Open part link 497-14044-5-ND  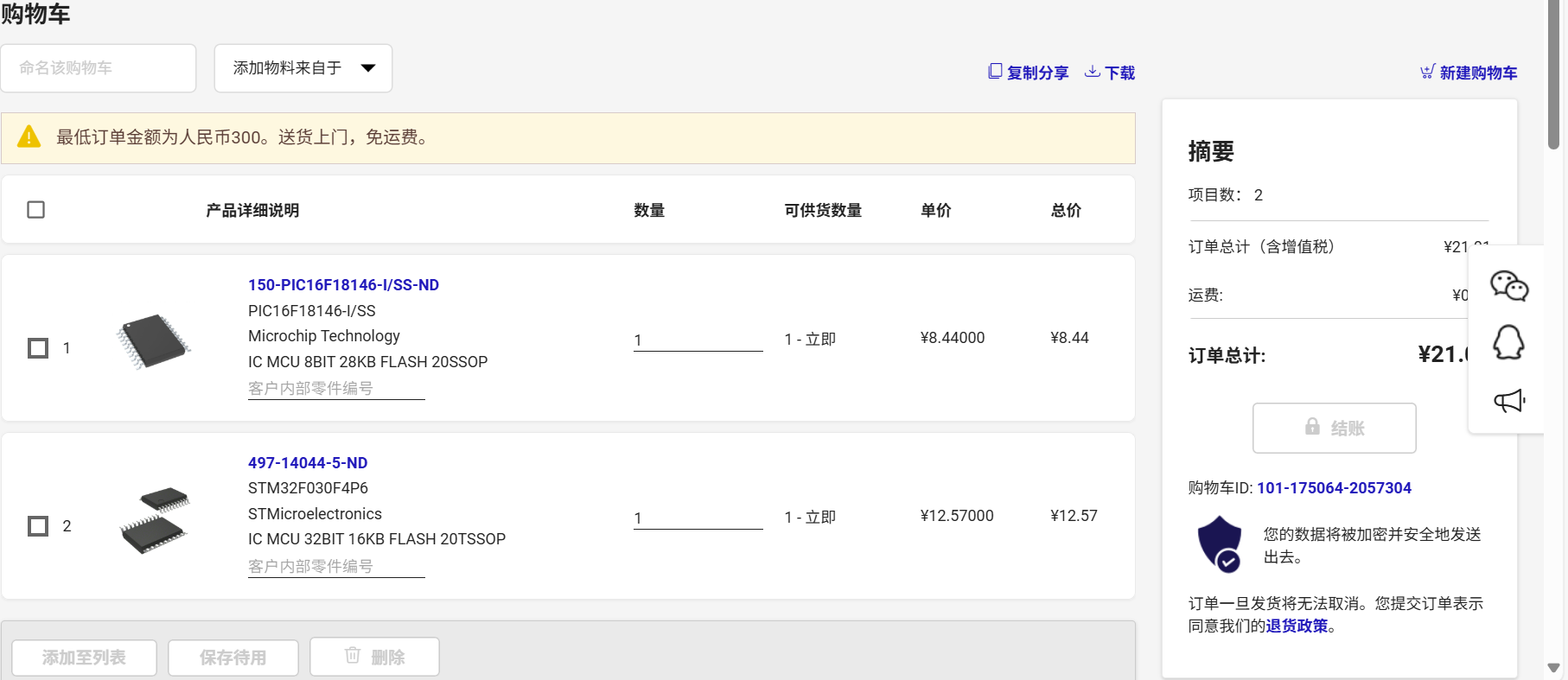[x=308, y=463]
